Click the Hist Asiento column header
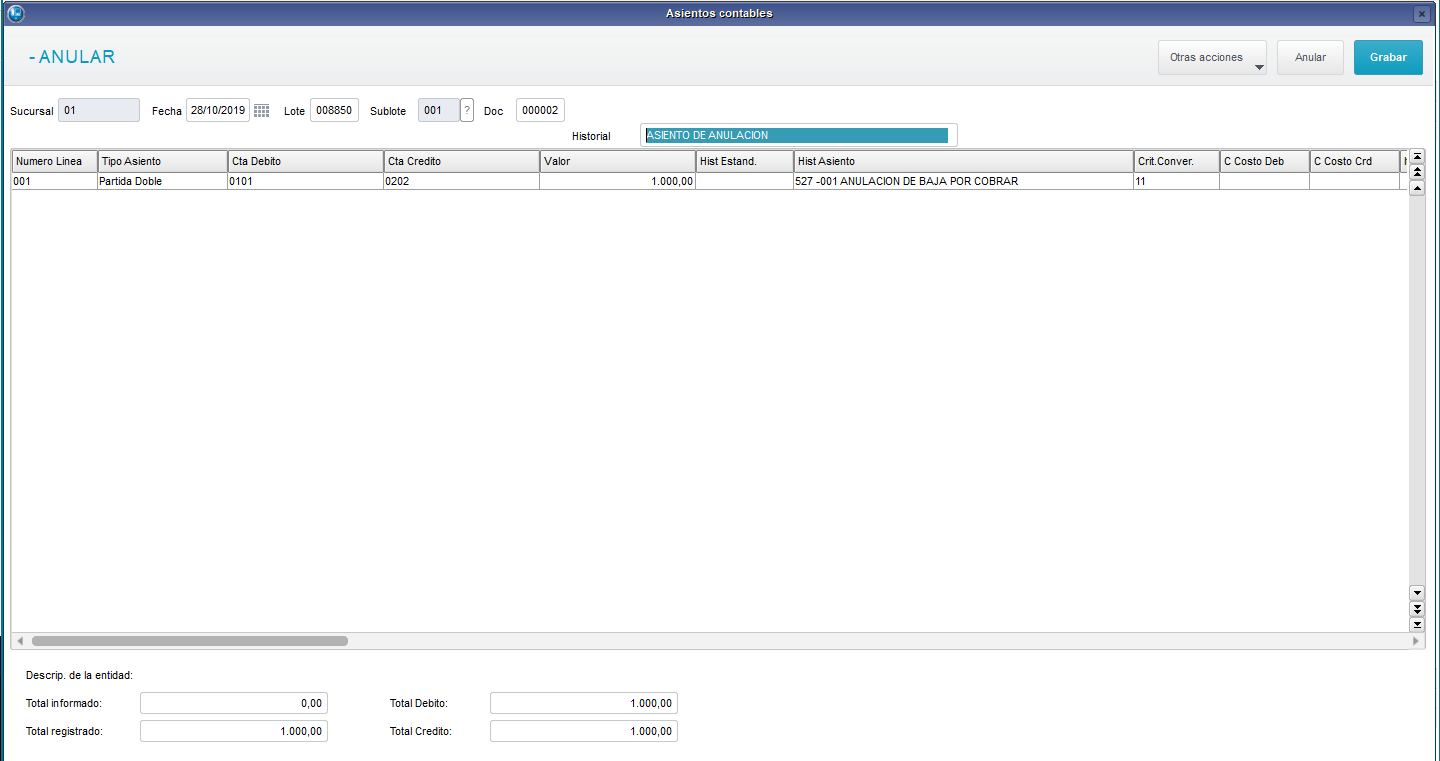The height and width of the screenshot is (761, 1440). pyautogui.click(x=964, y=161)
